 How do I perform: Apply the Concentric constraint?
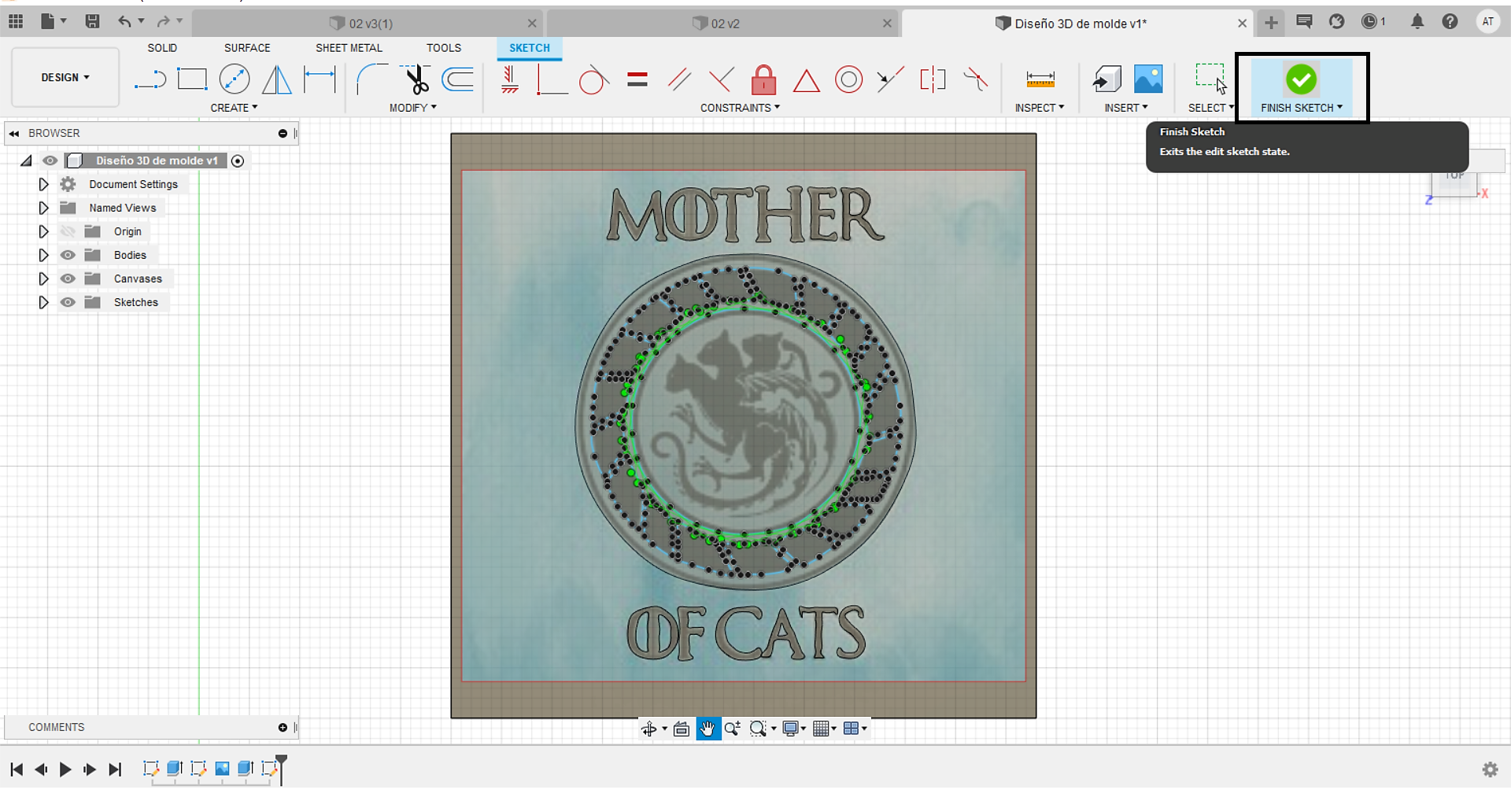pos(848,79)
